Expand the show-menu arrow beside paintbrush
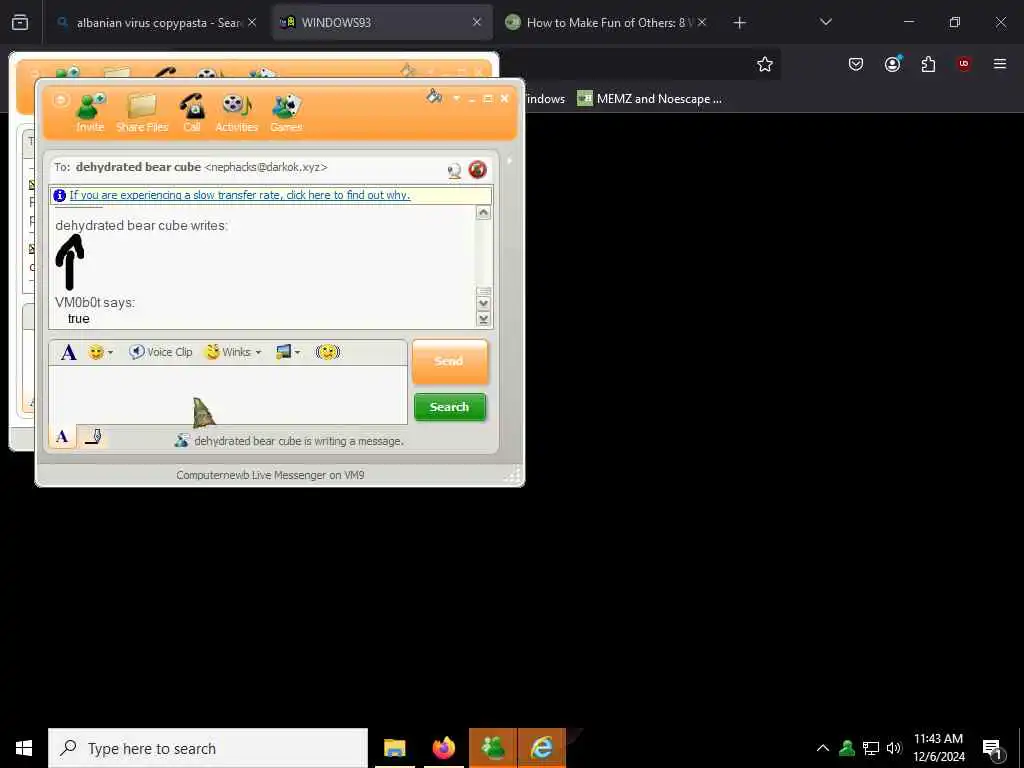The image size is (1024, 768). pos(456,99)
